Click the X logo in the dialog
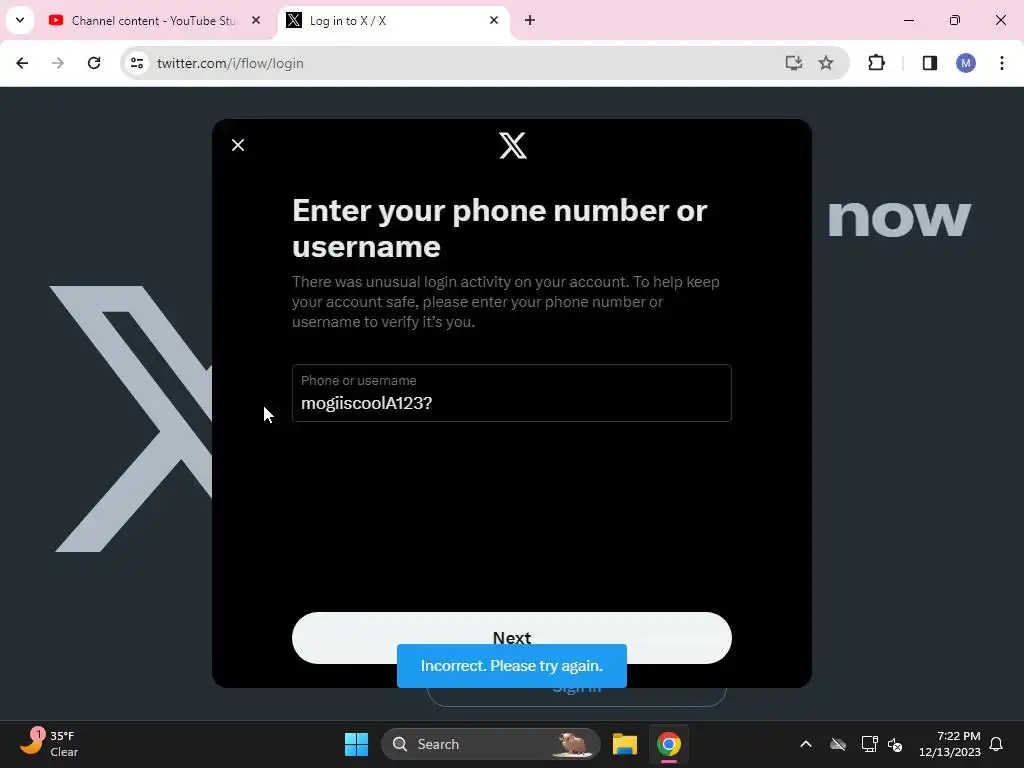This screenshot has width=1024, height=768. (513, 145)
